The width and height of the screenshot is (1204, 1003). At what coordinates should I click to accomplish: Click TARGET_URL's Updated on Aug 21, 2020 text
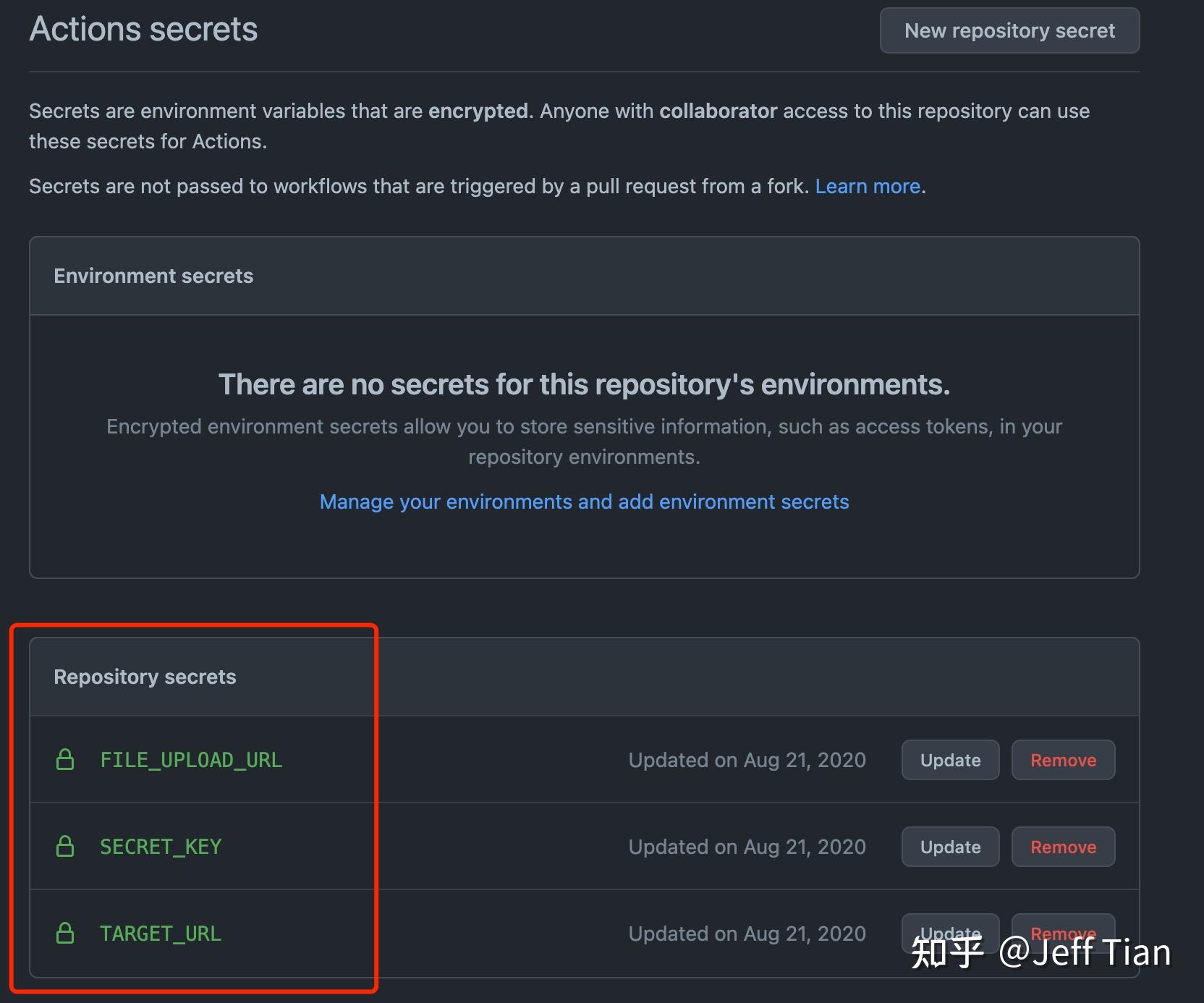pyautogui.click(x=747, y=934)
